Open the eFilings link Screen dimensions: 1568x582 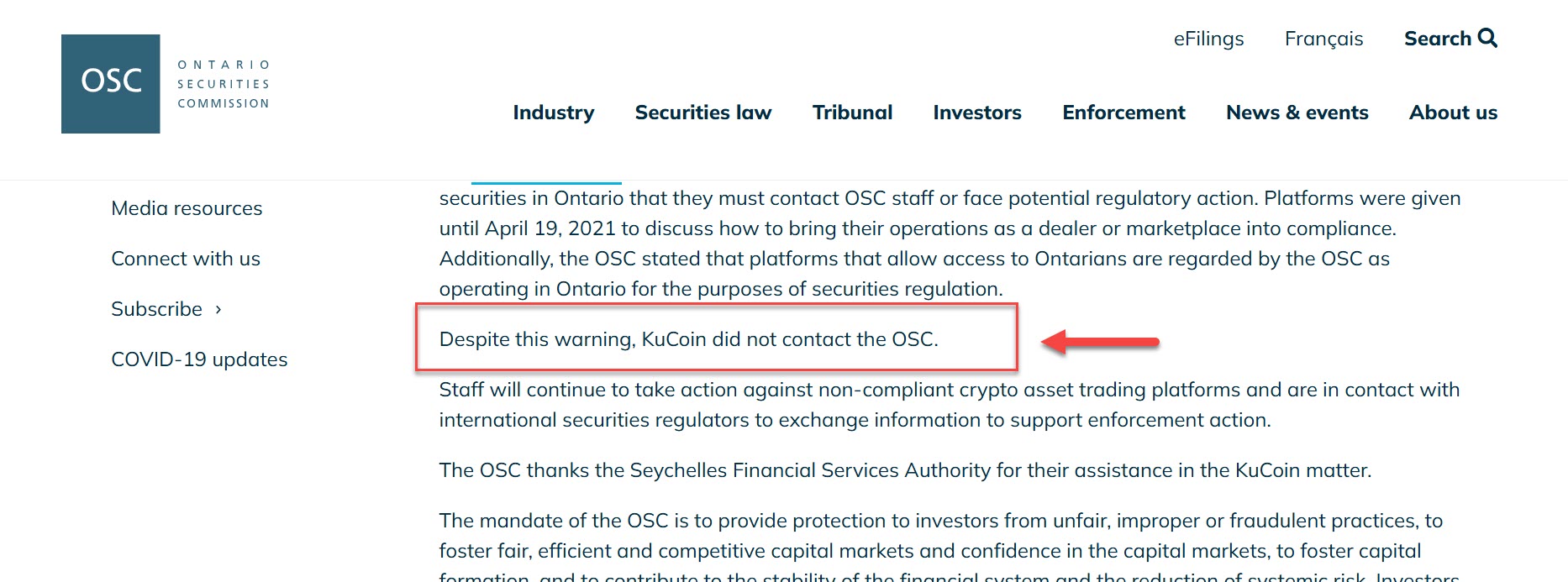pyautogui.click(x=1208, y=39)
